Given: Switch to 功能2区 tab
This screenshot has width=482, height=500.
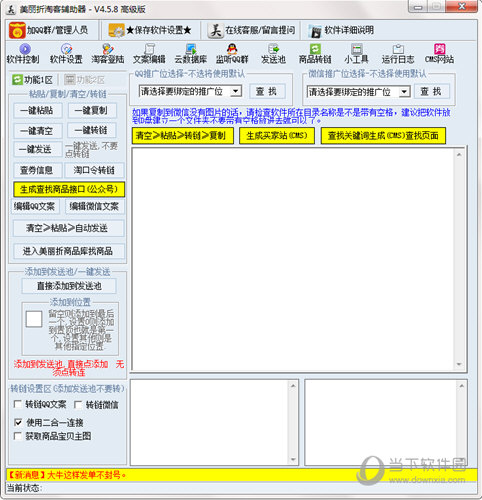Looking at the screenshot, I should [84, 80].
